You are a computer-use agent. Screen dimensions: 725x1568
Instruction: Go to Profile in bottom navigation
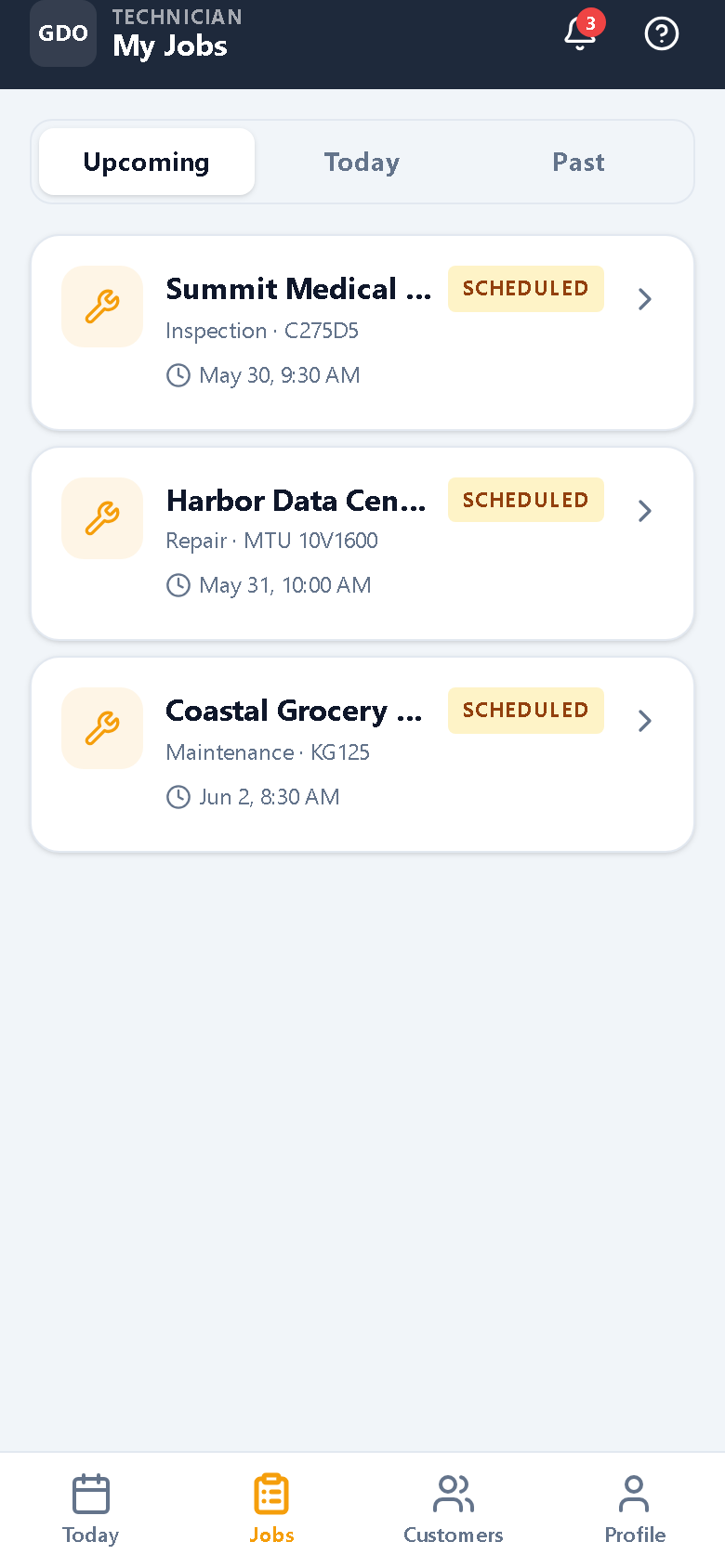point(635,1509)
